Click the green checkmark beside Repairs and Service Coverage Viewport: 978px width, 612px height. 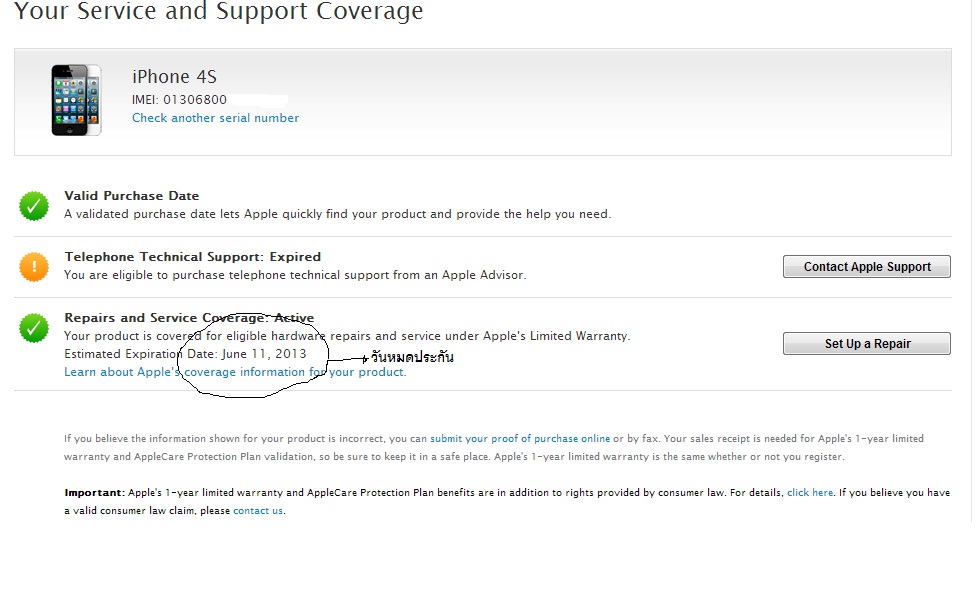(34, 327)
